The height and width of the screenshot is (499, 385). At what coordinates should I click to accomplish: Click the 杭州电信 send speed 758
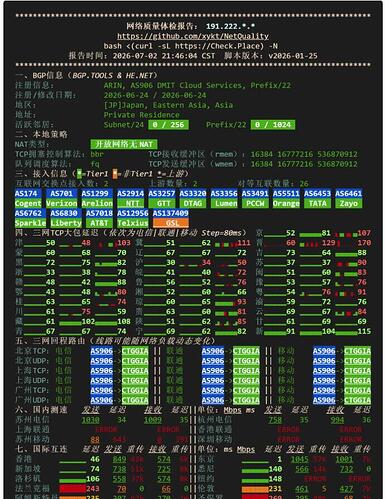click(x=275, y=420)
